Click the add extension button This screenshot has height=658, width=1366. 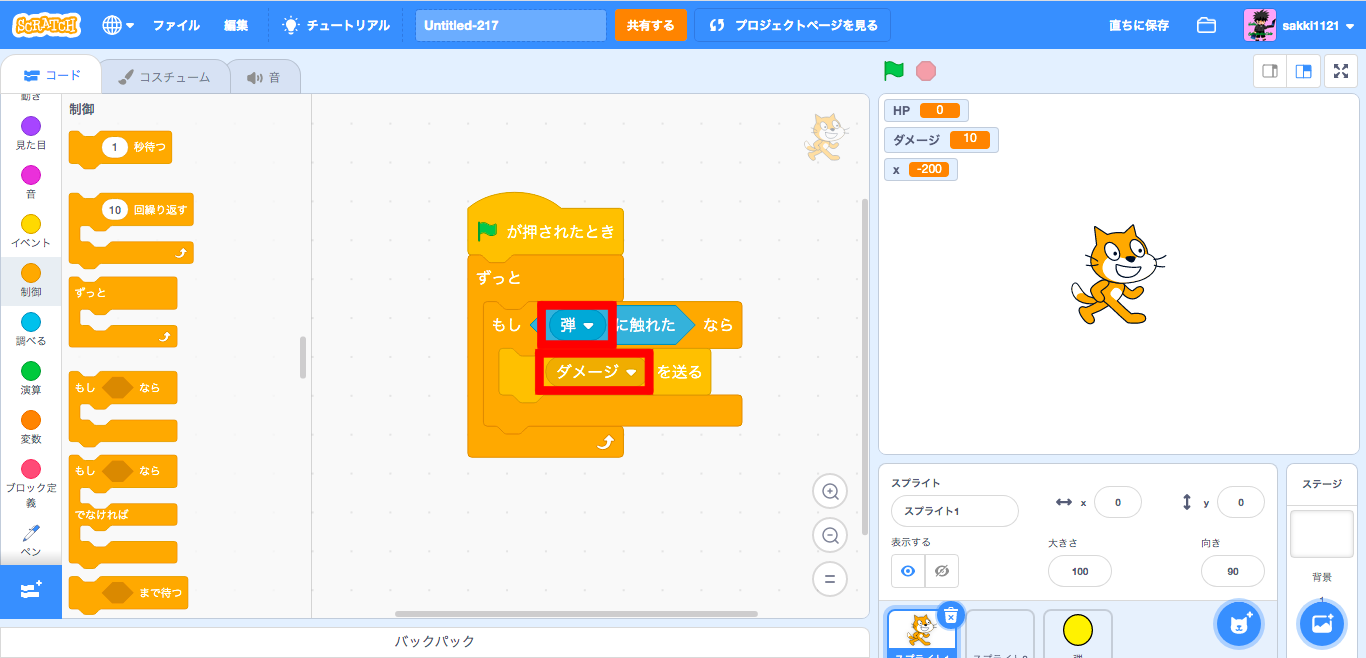pos(31,591)
